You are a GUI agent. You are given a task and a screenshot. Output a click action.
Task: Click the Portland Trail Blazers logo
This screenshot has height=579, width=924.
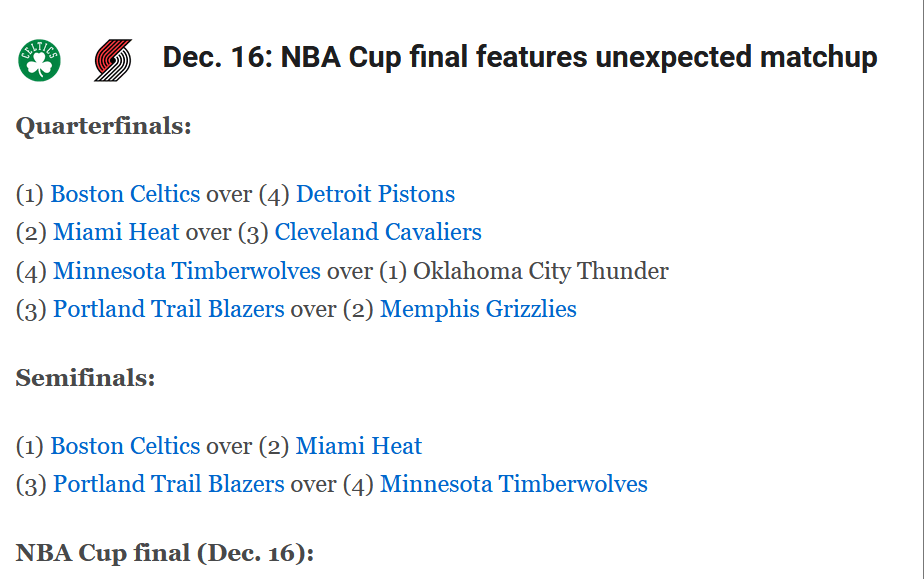coord(113,60)
